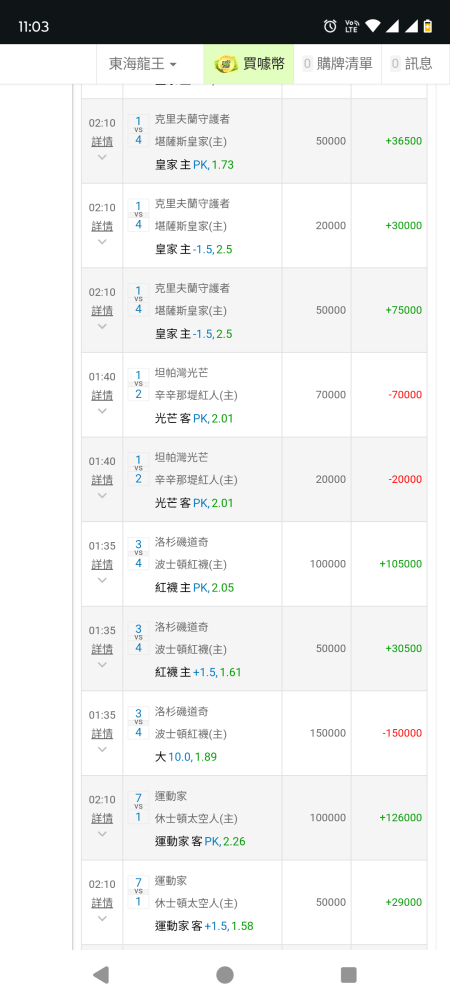Tap the Android back navigation icon
The width and height of the screenshot is (450, 1000).
tap(101, 974)
